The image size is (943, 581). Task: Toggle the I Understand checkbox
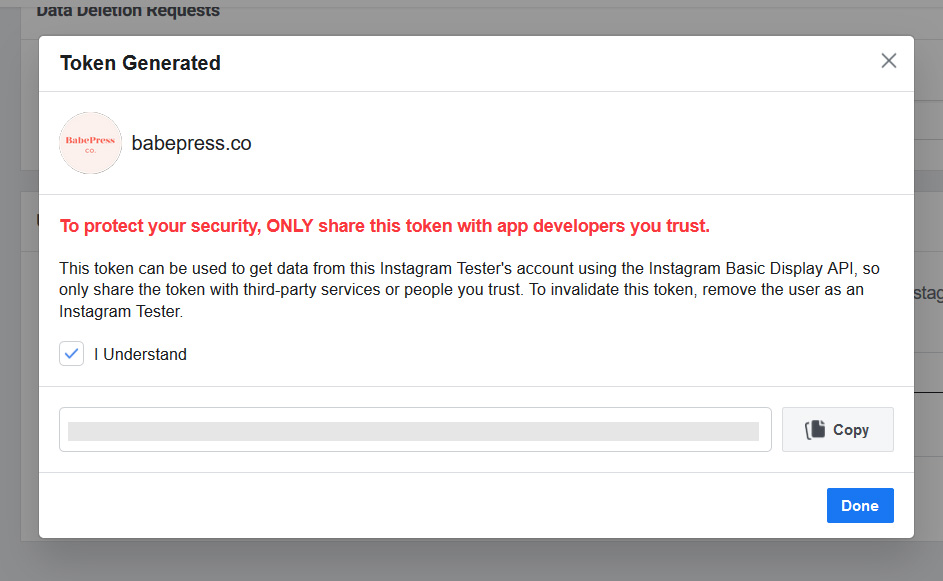coord(72,354)
